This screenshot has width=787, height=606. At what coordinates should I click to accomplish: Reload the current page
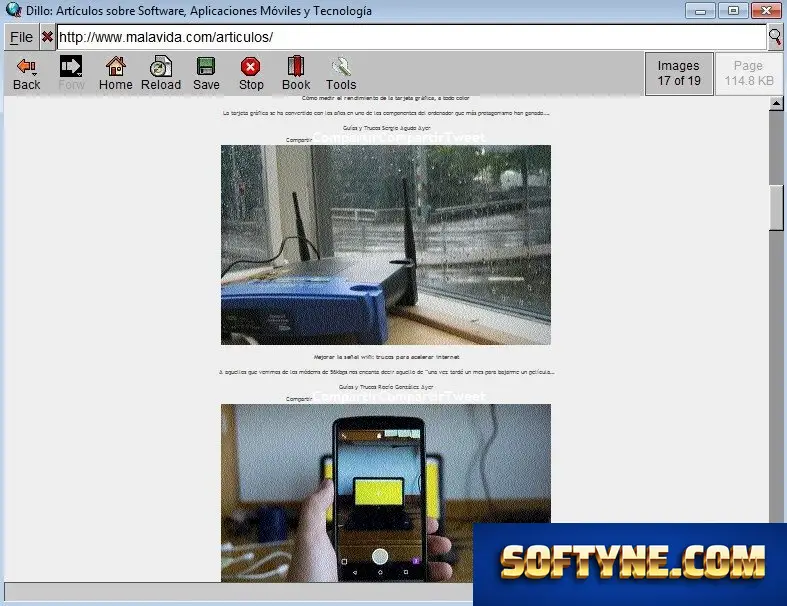click(161, 73)
